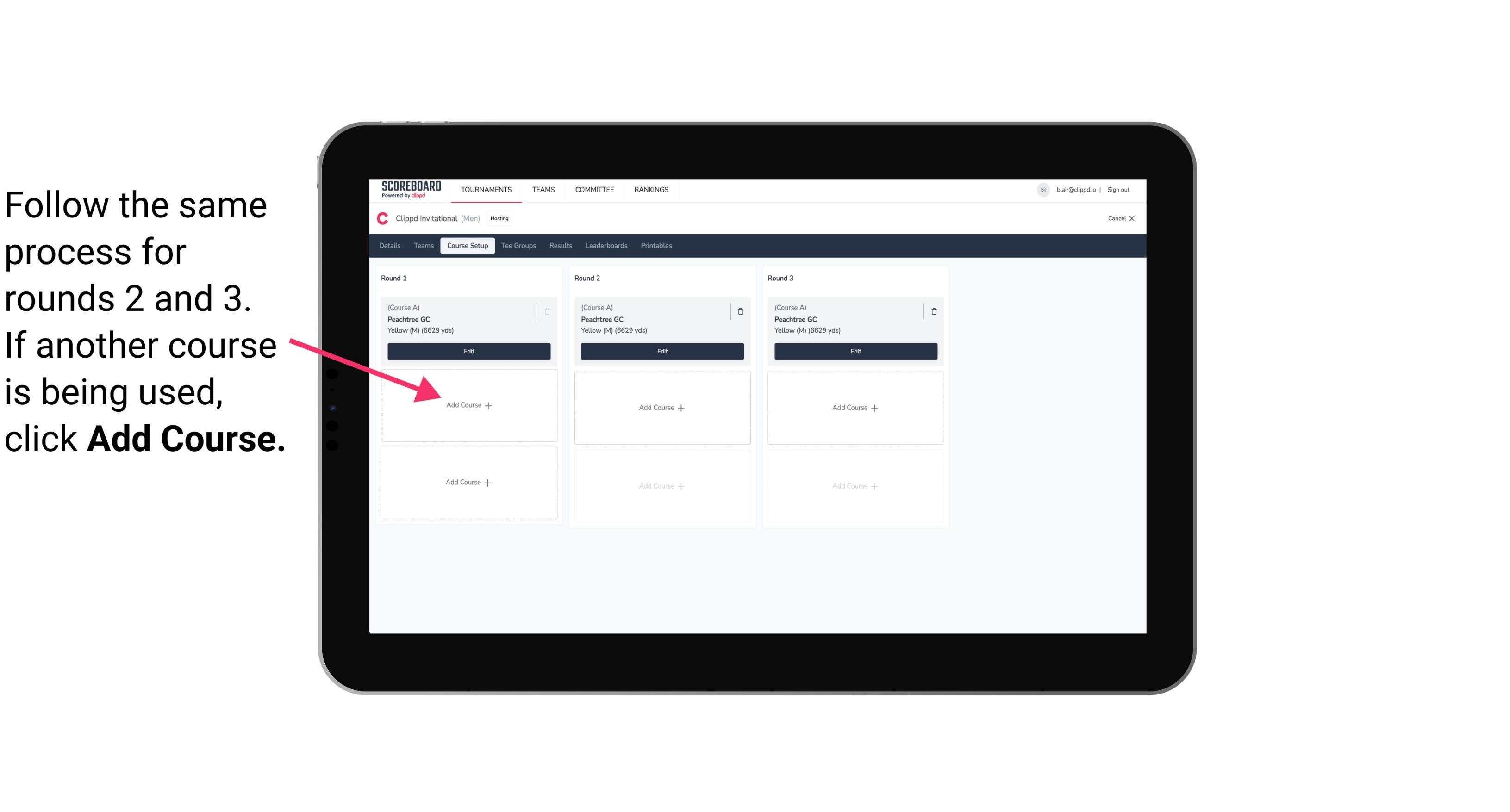
Task: Click the Tournaments menu item
Action: (x=486, y=189)
